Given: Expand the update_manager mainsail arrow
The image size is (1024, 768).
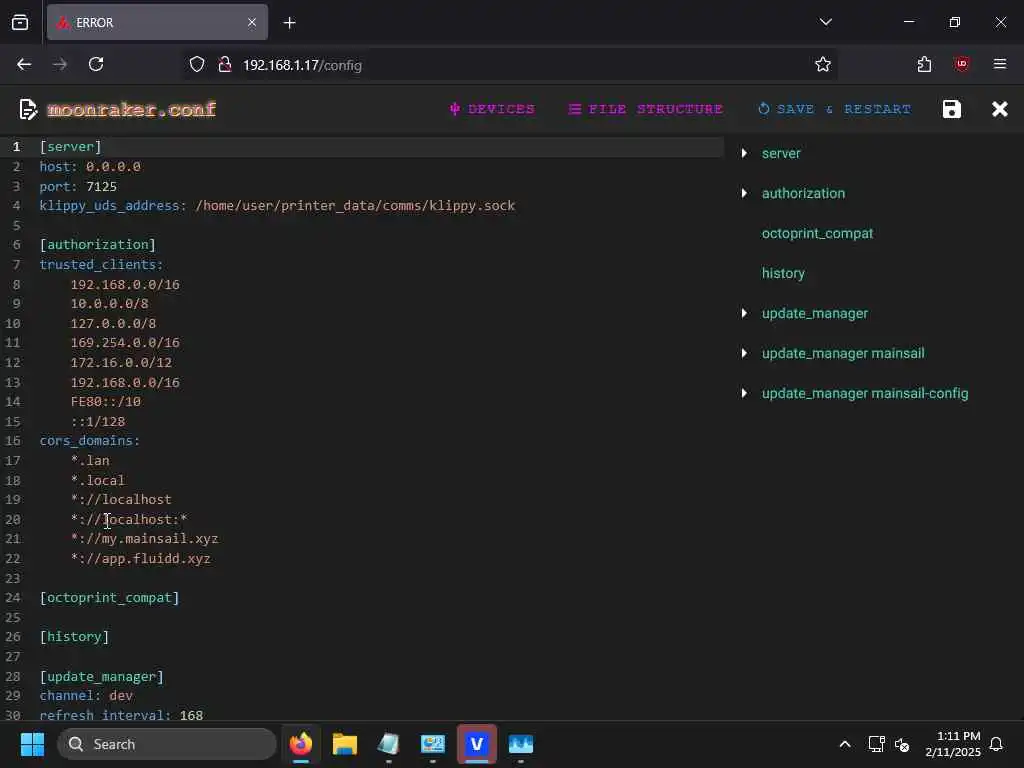Looking at the screenshot, I should pos(744,353).
